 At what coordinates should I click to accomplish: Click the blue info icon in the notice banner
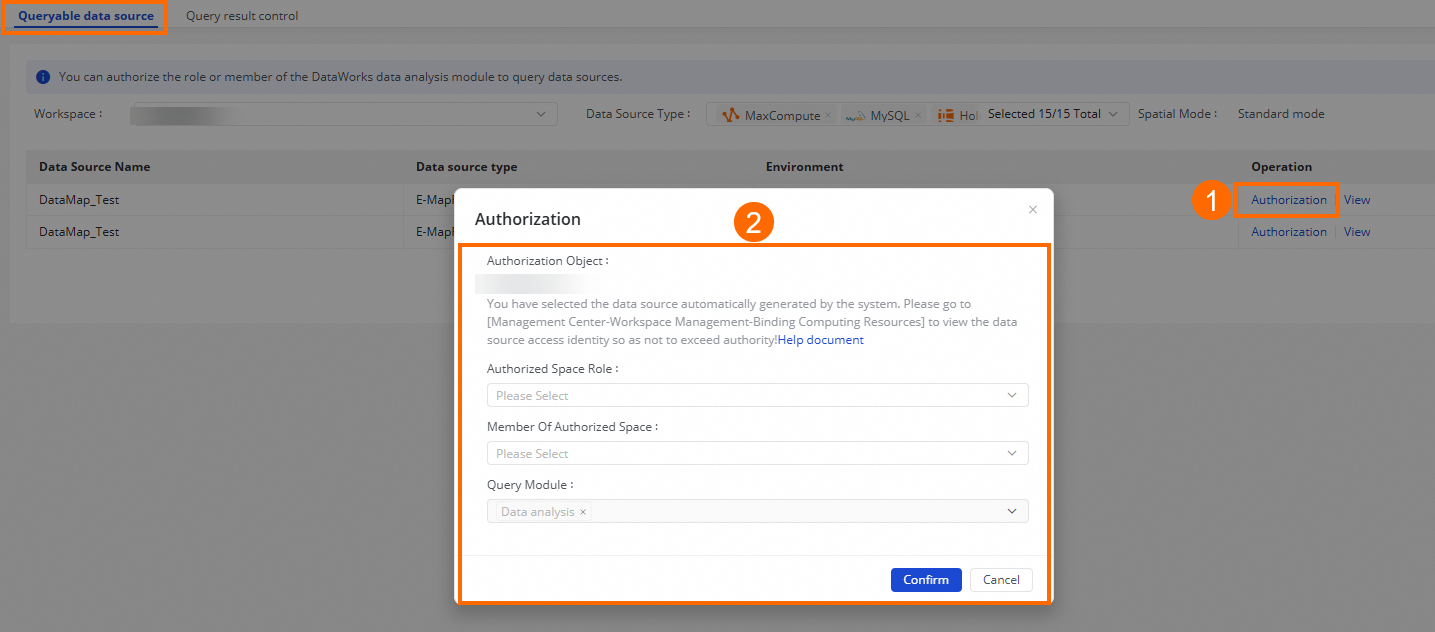[x=43, y=77]
